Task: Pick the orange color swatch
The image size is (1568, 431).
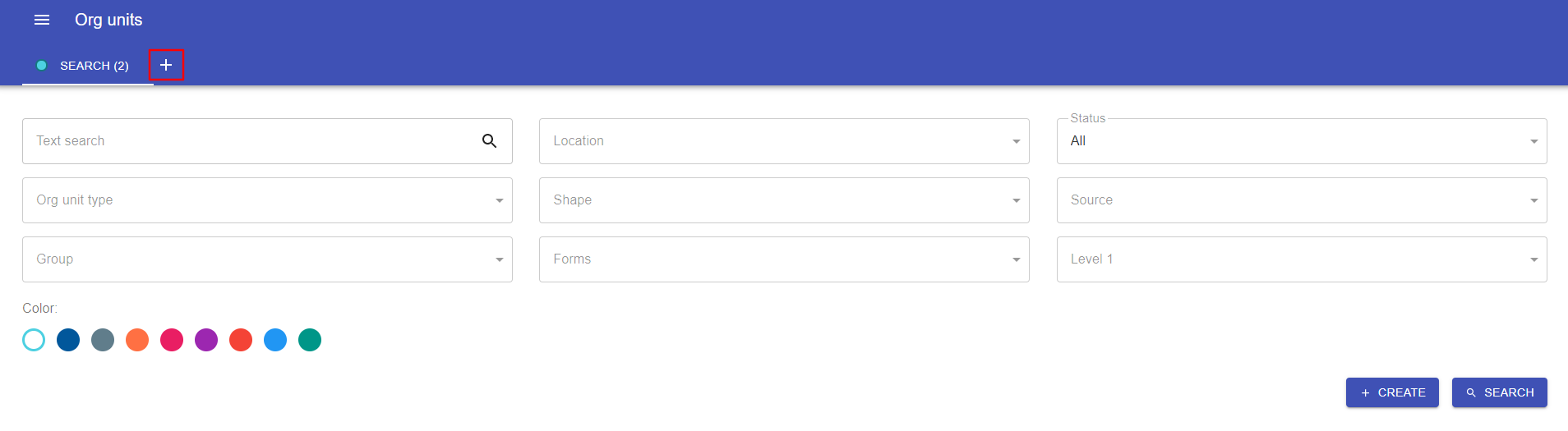Action: click(x=137, y=340)
